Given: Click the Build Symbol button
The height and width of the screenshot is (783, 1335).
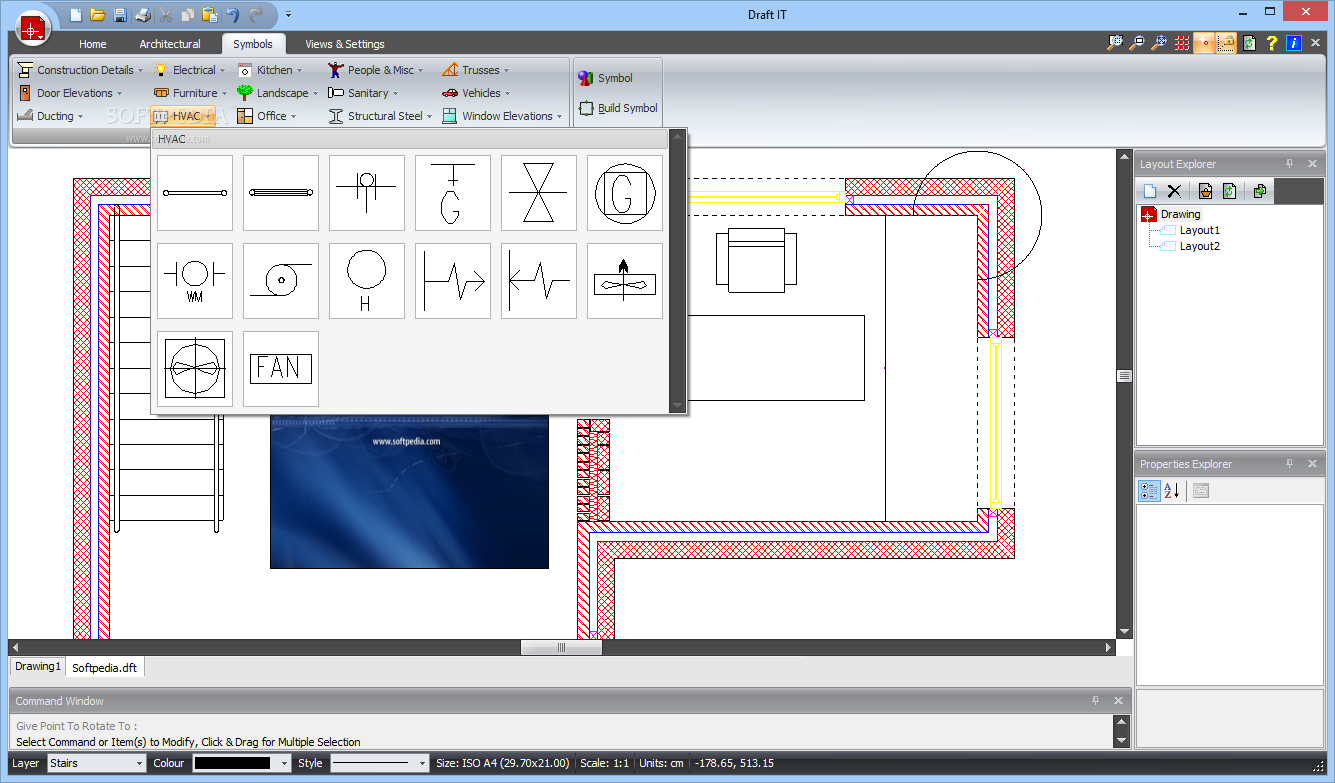Looking at the screenshot, I should [x=618, y=108].
